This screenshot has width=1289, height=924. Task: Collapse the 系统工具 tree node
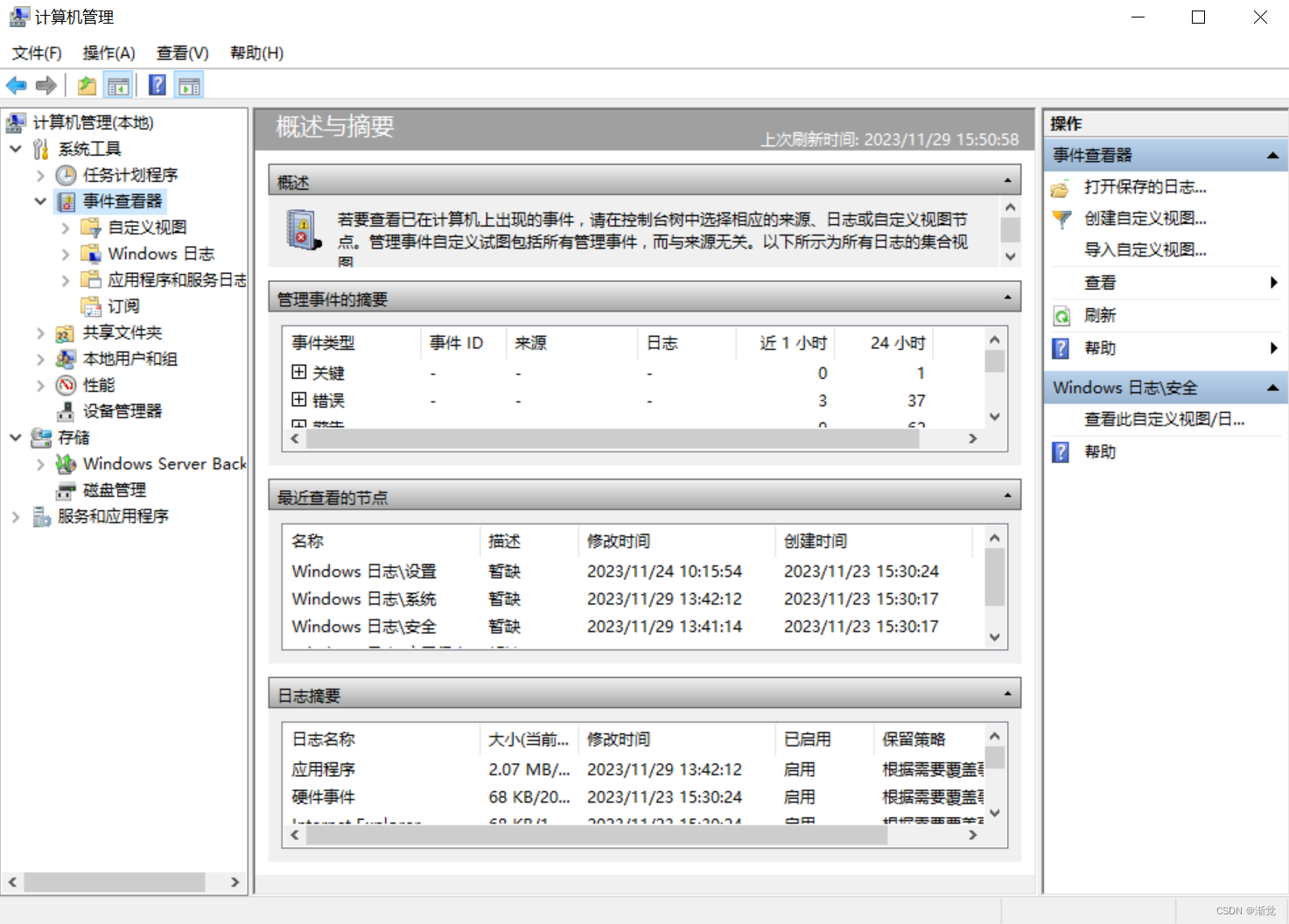point(16,149)
